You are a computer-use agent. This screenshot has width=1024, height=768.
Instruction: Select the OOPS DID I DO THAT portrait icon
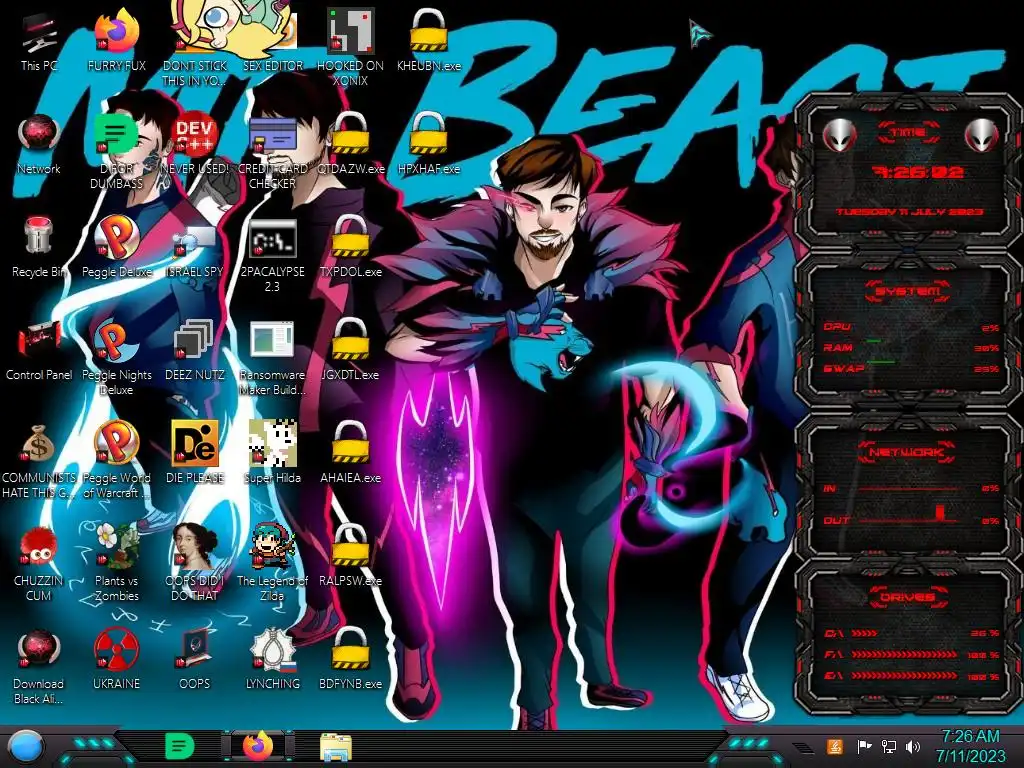click(195, 563)
